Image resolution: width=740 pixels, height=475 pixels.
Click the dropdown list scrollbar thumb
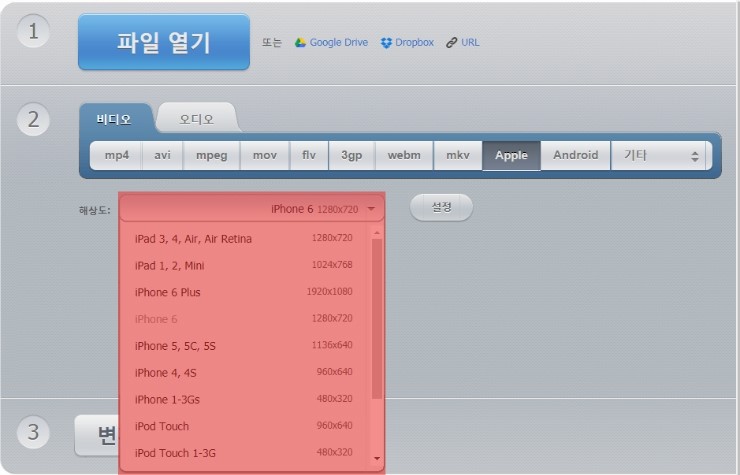pyautogui.click(x=377, y=319)
